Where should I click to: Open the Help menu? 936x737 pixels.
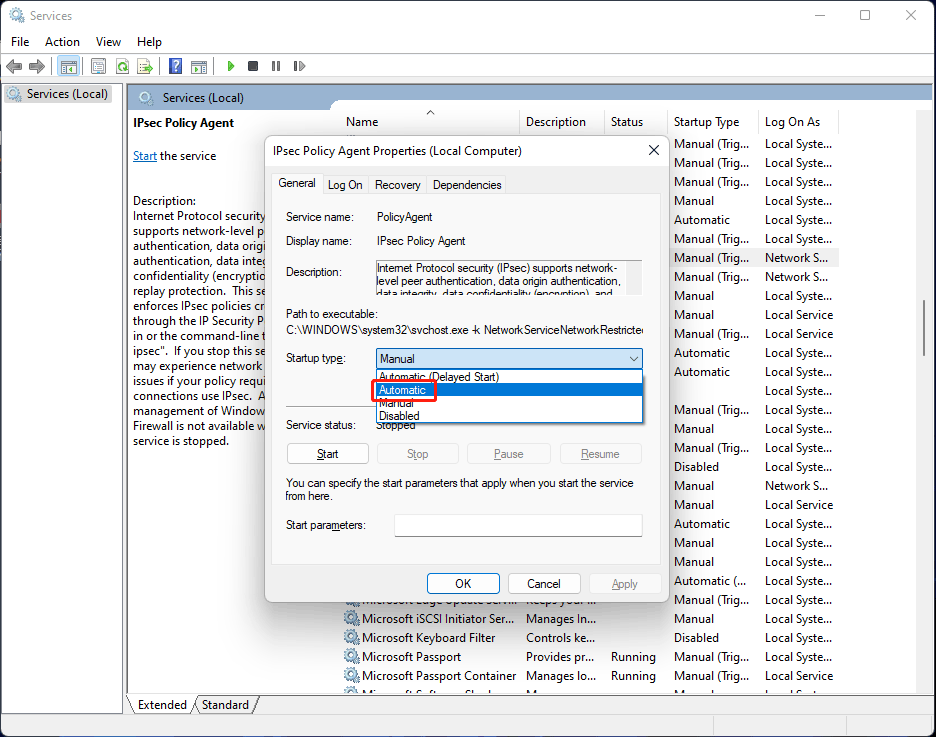point(149,42)
